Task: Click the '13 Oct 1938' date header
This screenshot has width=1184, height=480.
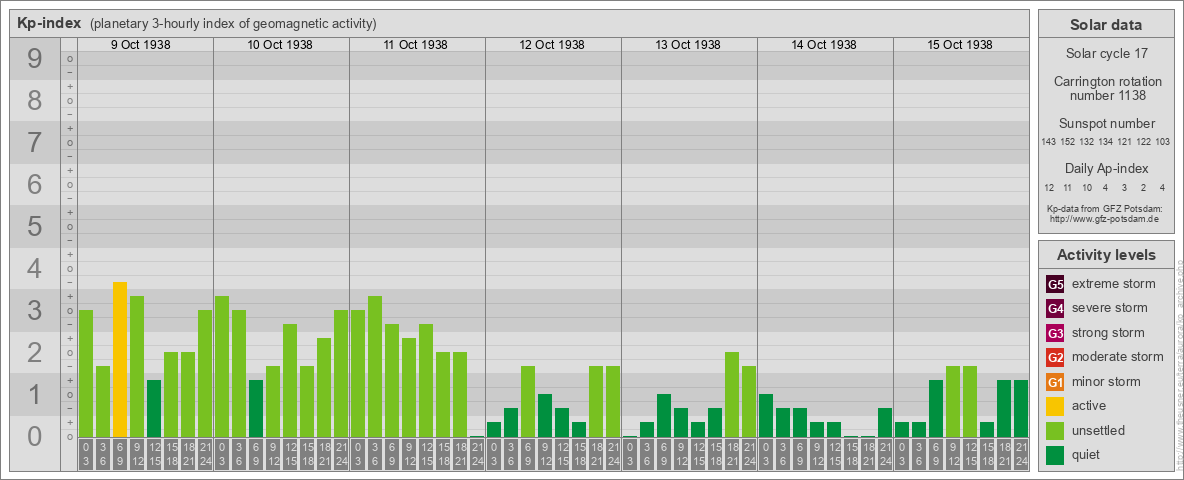Action: (688, 45)
